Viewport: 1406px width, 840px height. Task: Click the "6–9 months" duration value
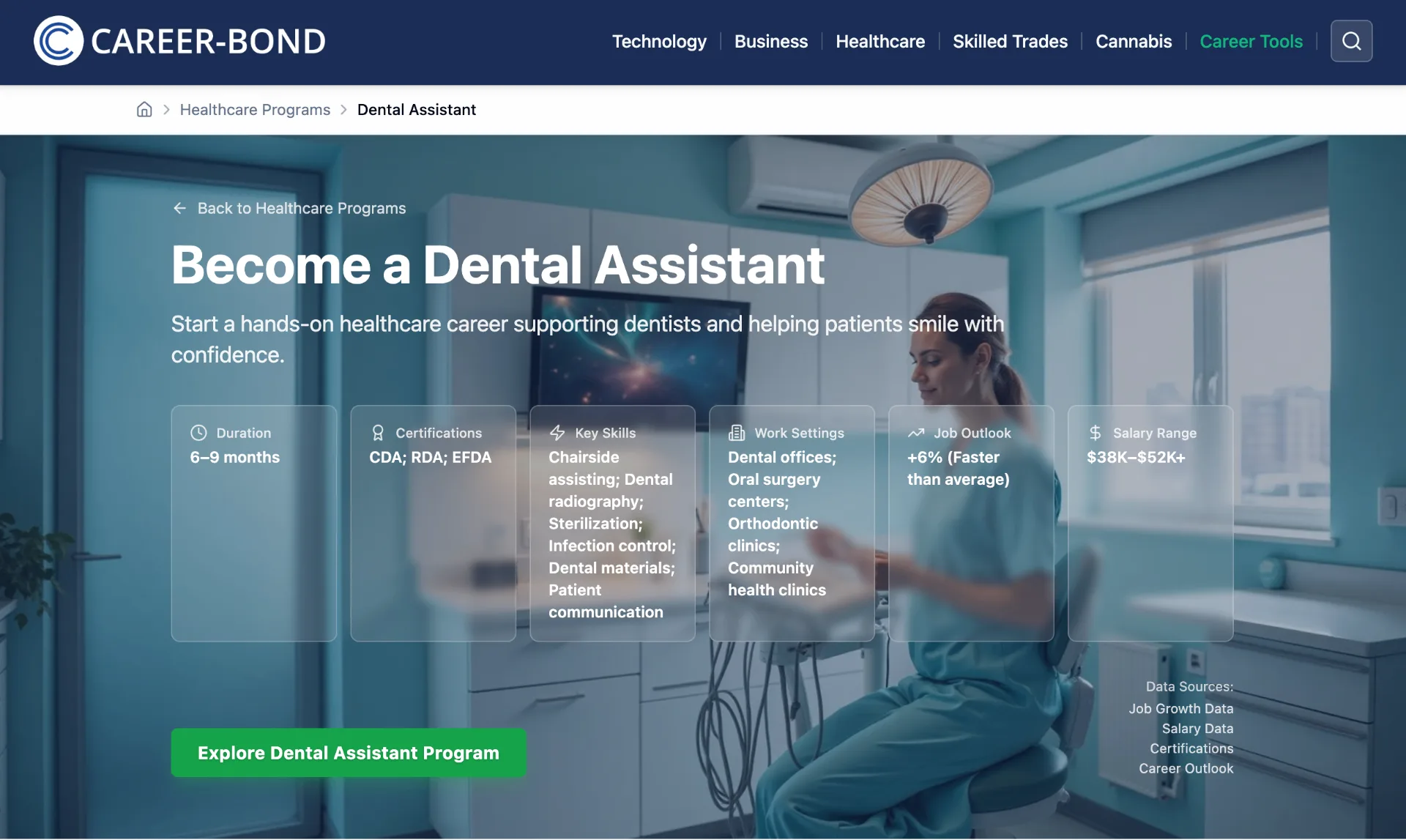[x=235, y=457]
